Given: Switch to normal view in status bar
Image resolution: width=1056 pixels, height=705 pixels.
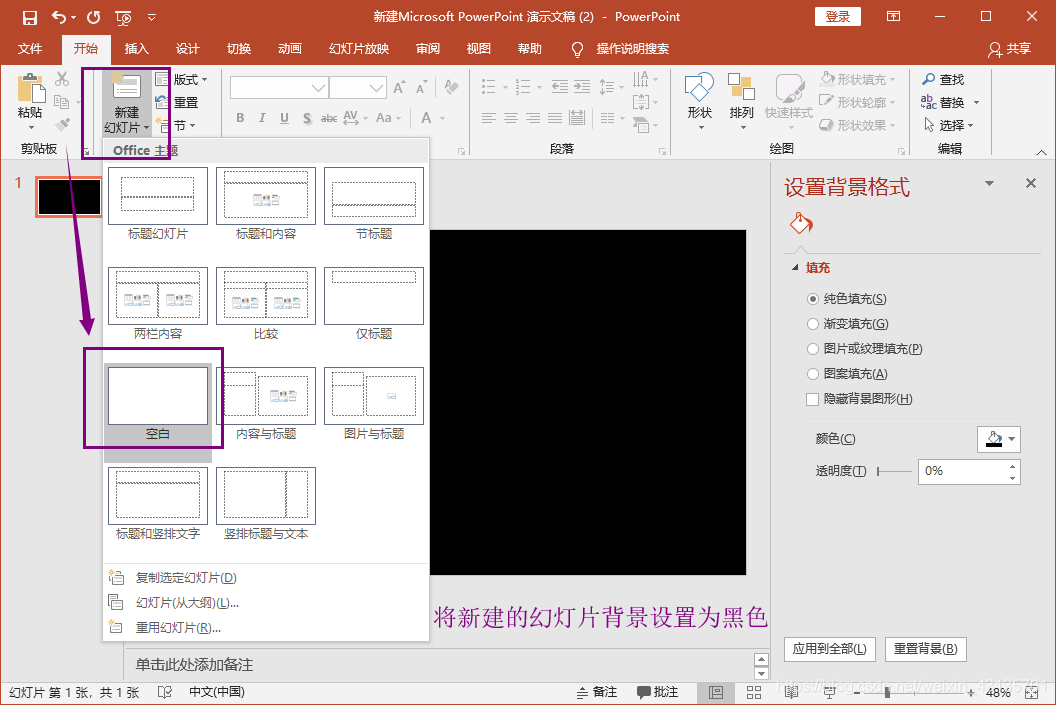Looking at the screenshot, I should (716, 692).
